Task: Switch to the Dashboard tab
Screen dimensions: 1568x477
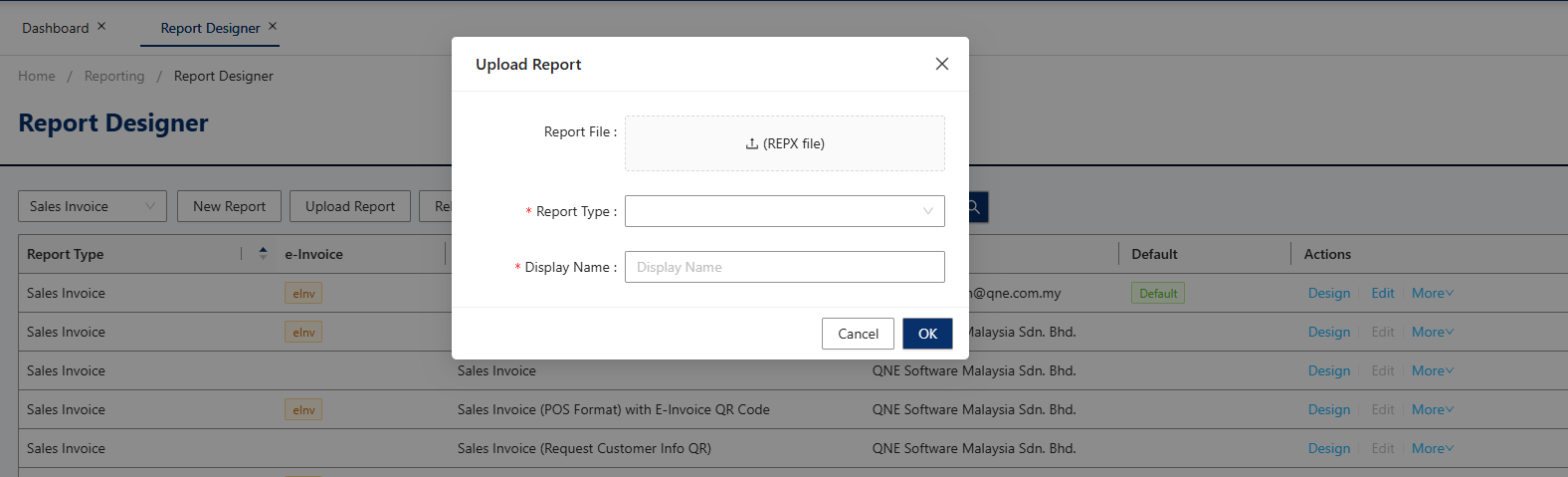Action: click(x=56, y=28)
